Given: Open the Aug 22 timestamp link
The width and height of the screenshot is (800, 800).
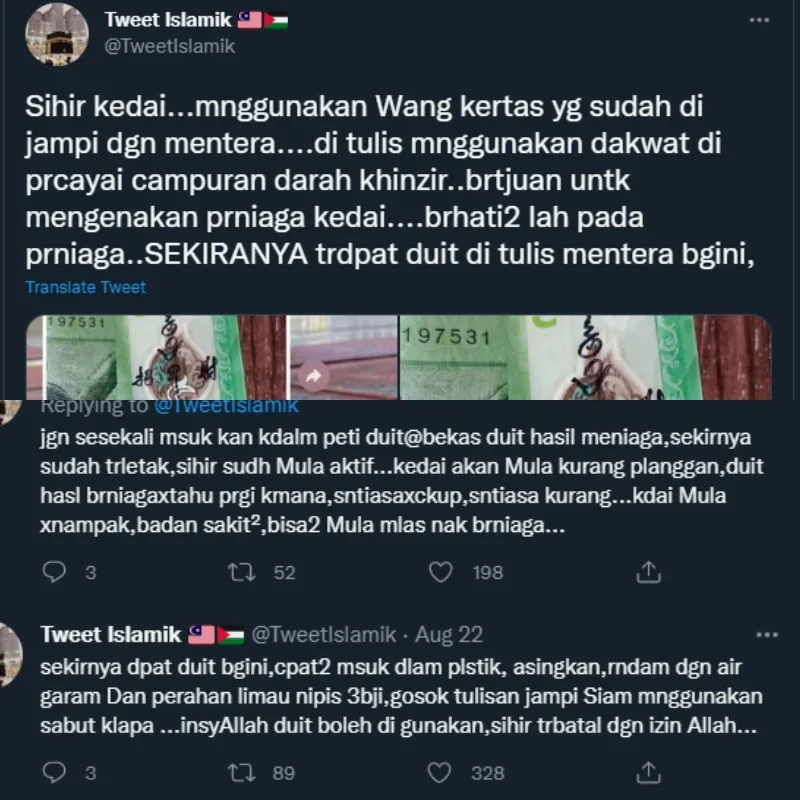Looking at the screenshot, I should pos(448,635).
